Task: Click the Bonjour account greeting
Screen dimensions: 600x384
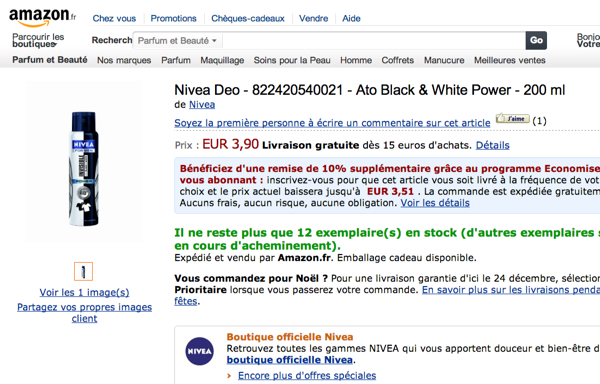Action: coord(588,40)
